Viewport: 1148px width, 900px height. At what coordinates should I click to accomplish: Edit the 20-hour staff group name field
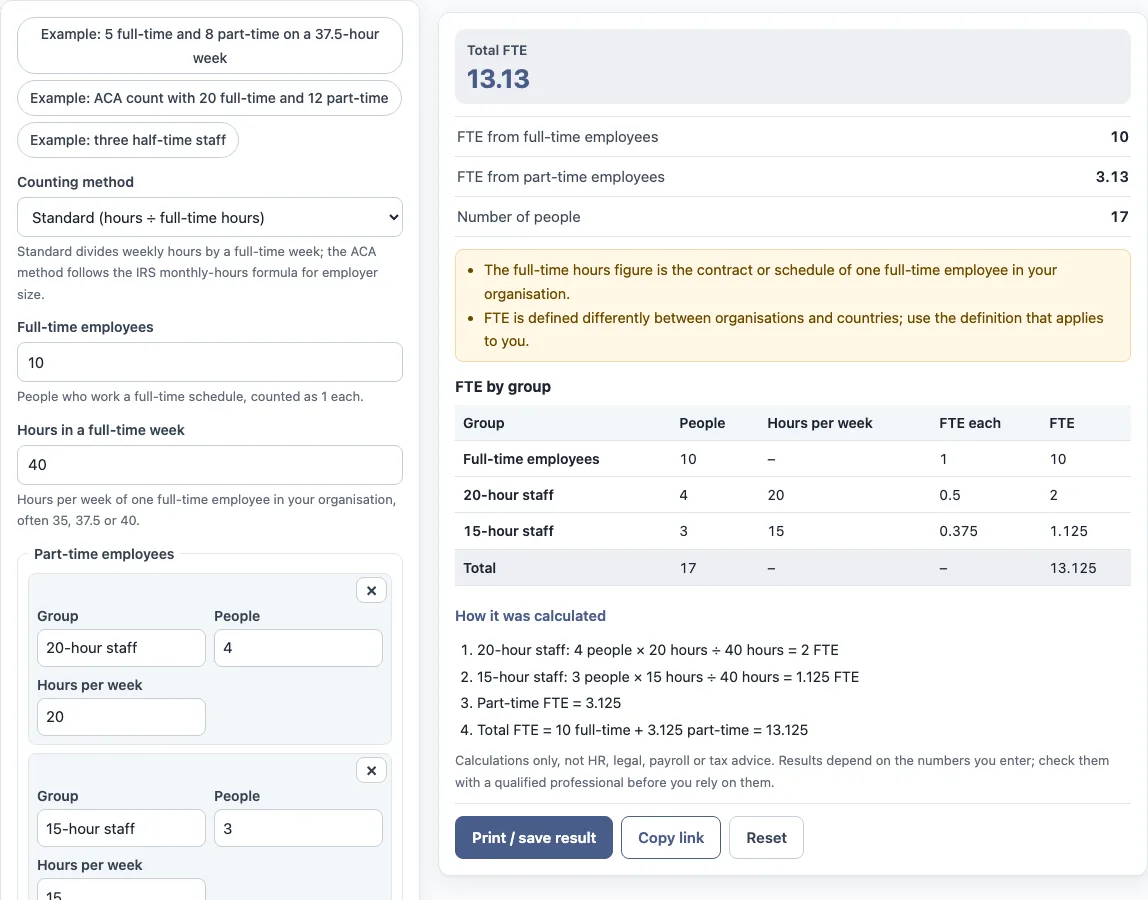tap(122, 648)
